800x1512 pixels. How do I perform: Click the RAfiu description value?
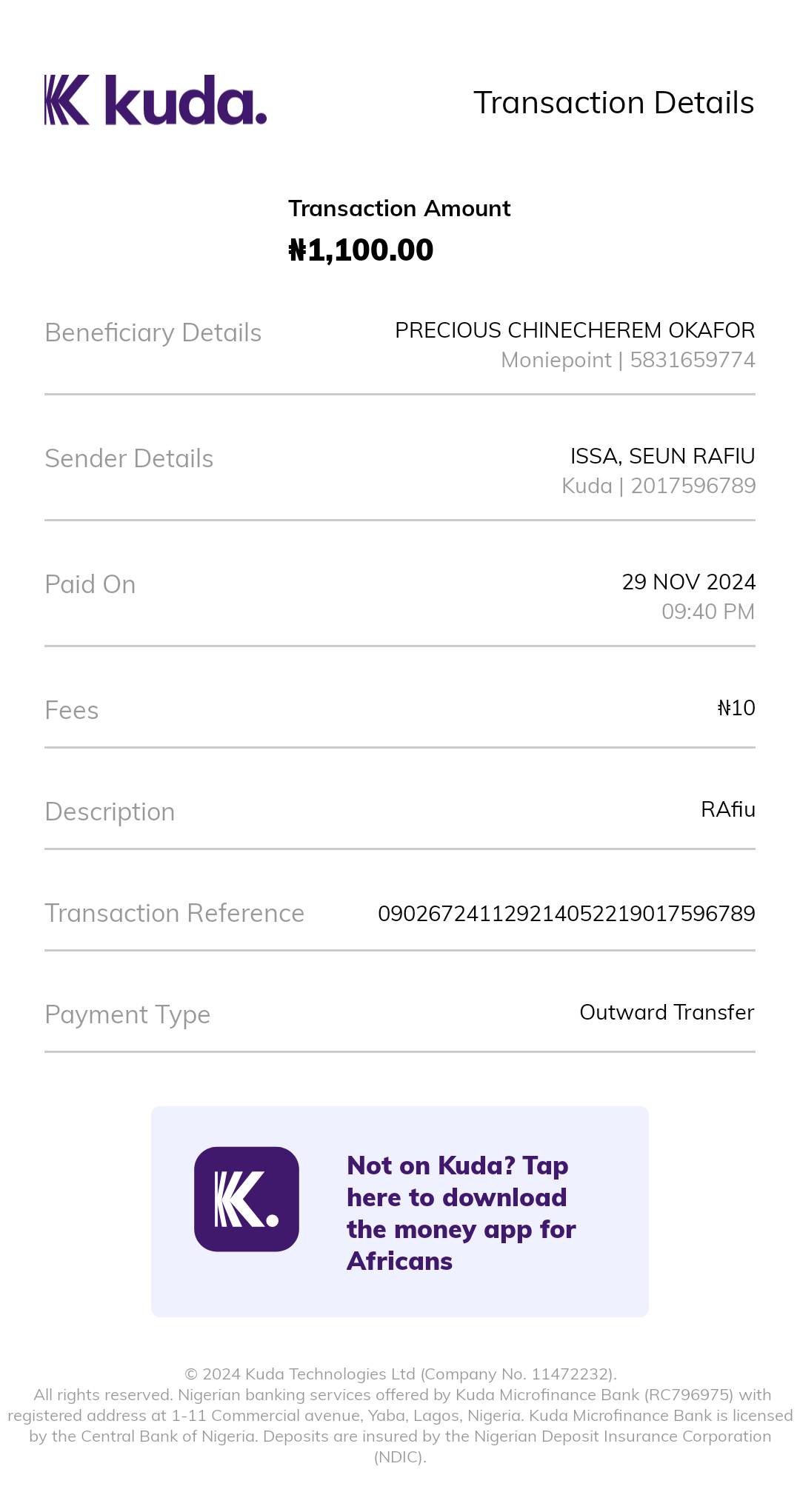pyautogui.click(x=727, y=809)
